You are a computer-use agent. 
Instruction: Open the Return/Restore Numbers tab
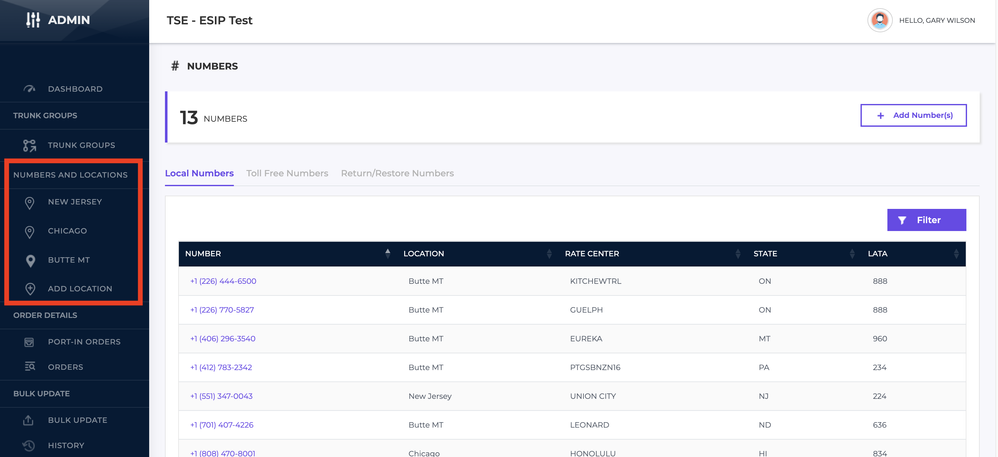click(x=397, y=173)
